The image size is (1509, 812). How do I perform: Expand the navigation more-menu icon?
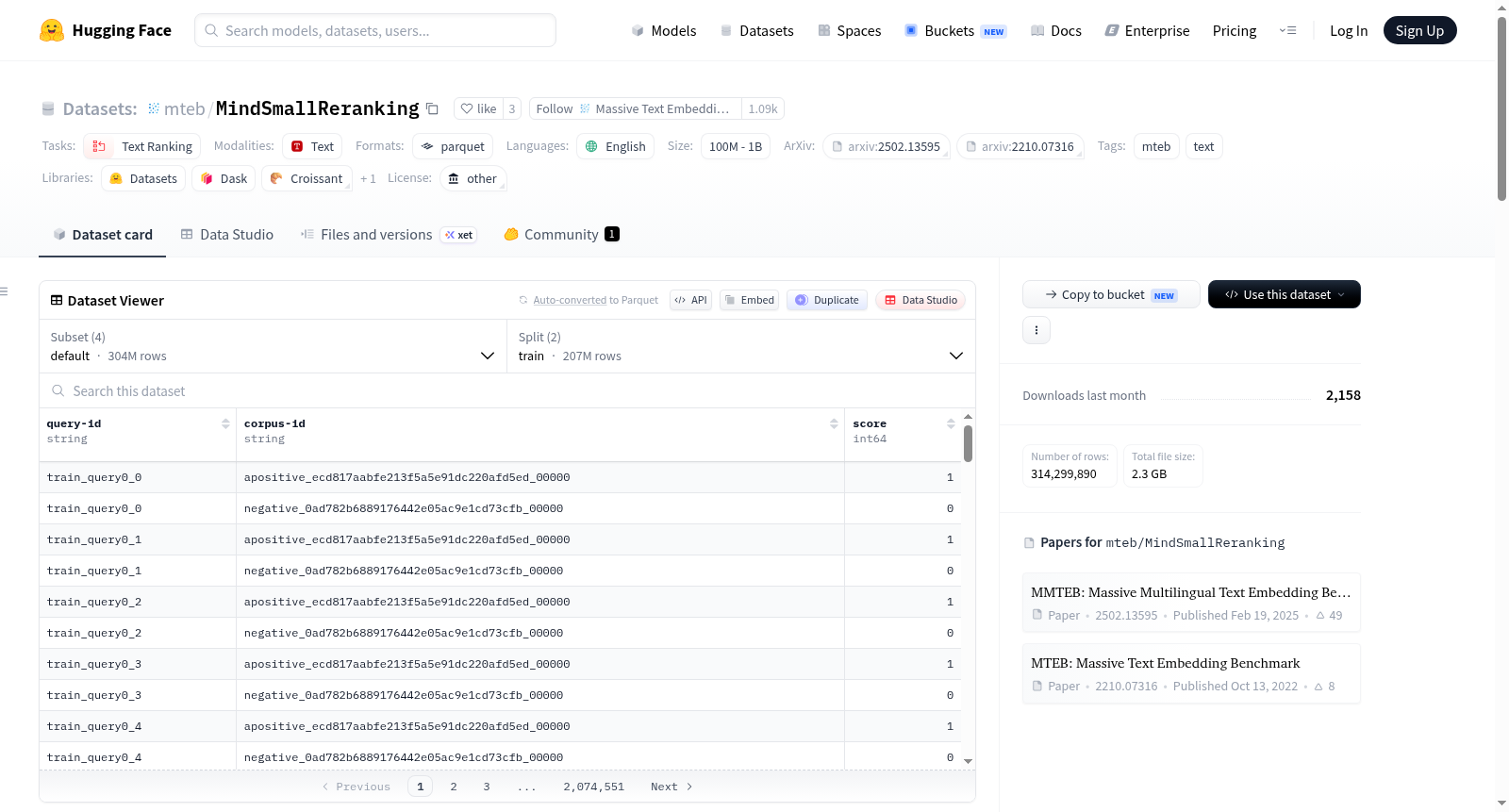pos(1287,30)
